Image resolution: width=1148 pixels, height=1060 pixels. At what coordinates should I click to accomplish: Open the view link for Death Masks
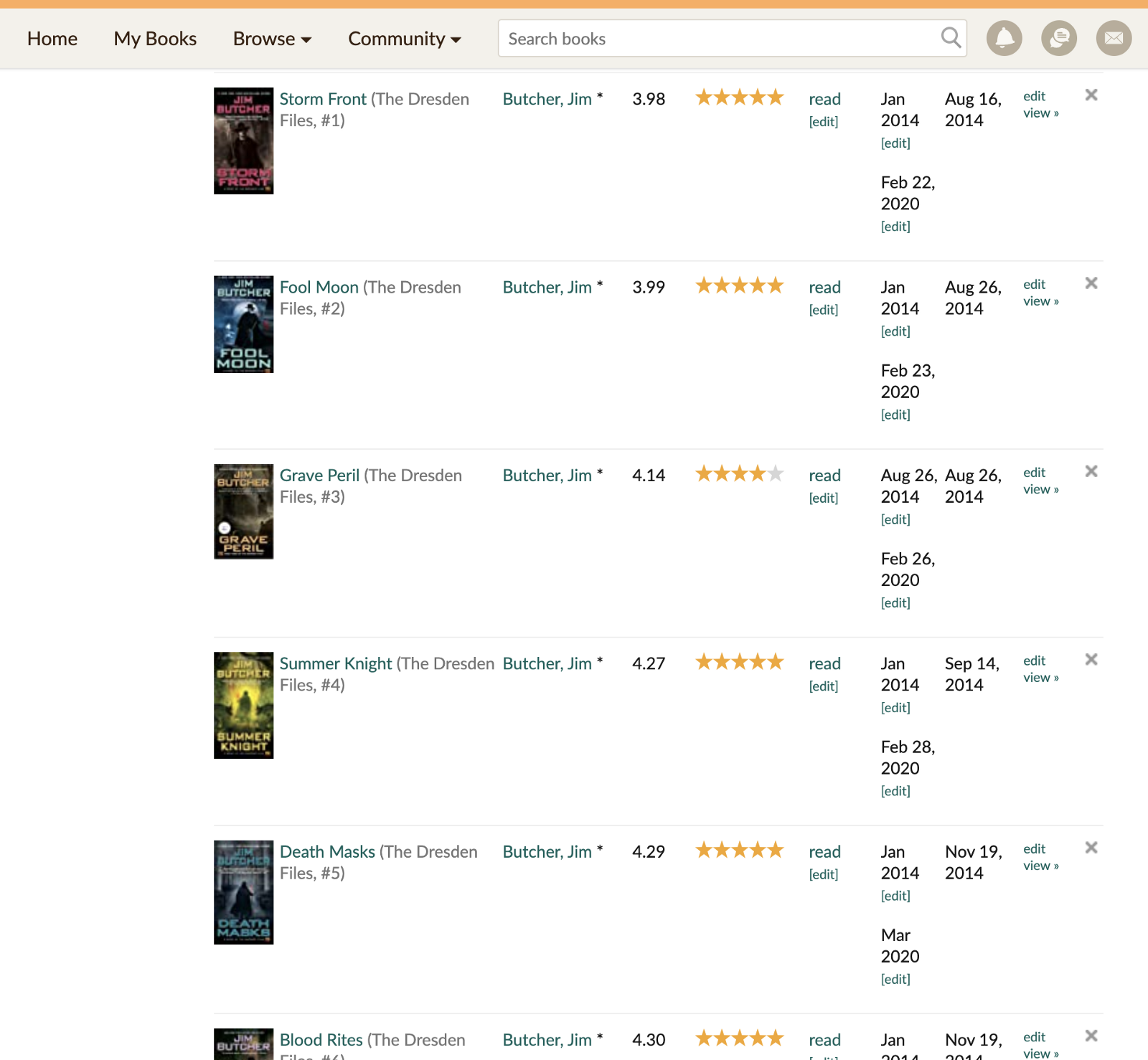coord(1040,866)
